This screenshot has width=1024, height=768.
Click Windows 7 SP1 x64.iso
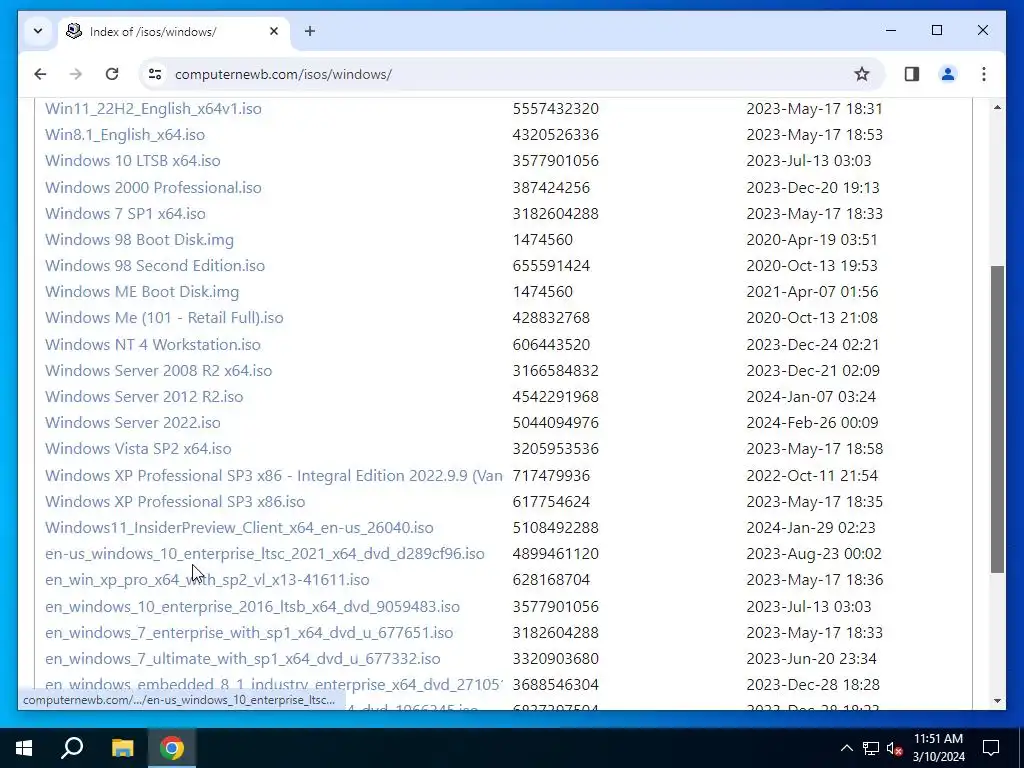pos(125,214)
